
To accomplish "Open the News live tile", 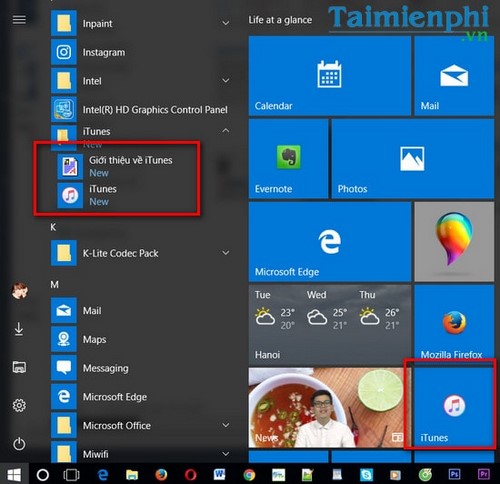I will point(330,407).
